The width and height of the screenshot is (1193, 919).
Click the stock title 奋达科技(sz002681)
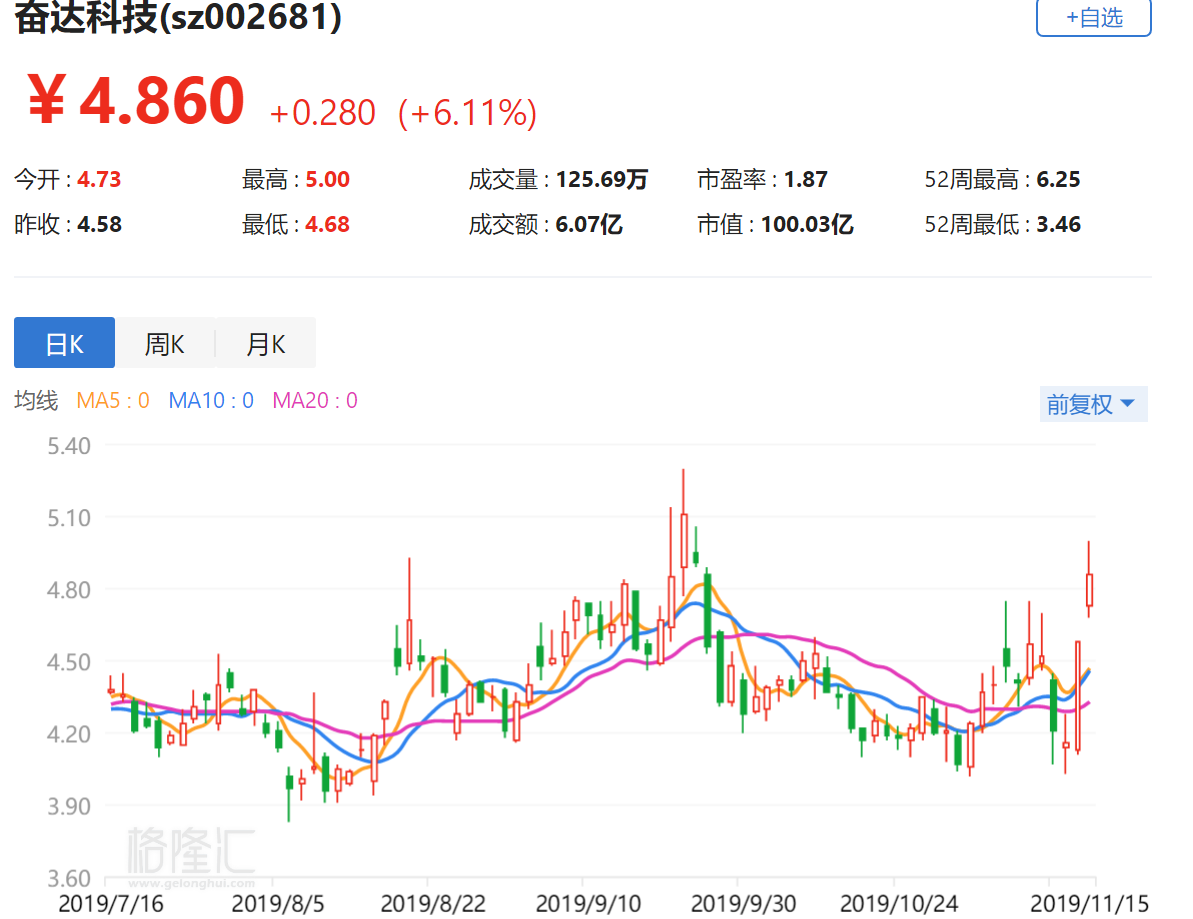click(x=178, y=17)
